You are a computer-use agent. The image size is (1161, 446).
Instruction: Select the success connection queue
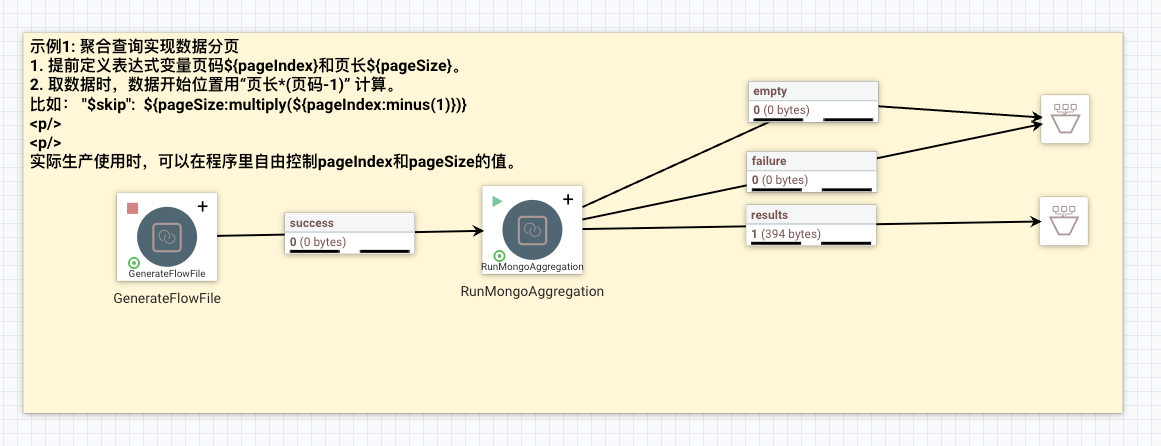coord(349,233)
